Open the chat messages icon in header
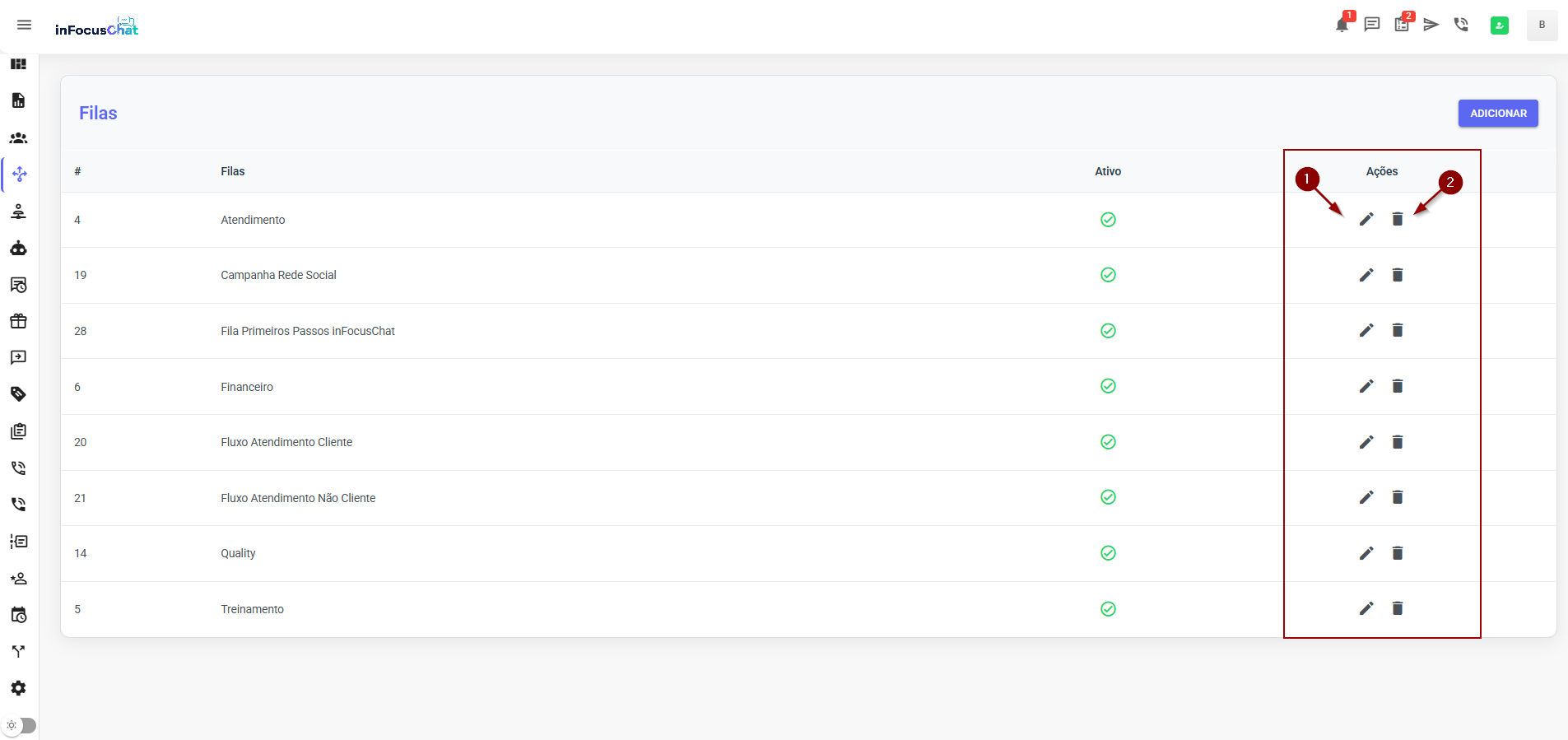The image size is (1568, 740). [1371, 25]
